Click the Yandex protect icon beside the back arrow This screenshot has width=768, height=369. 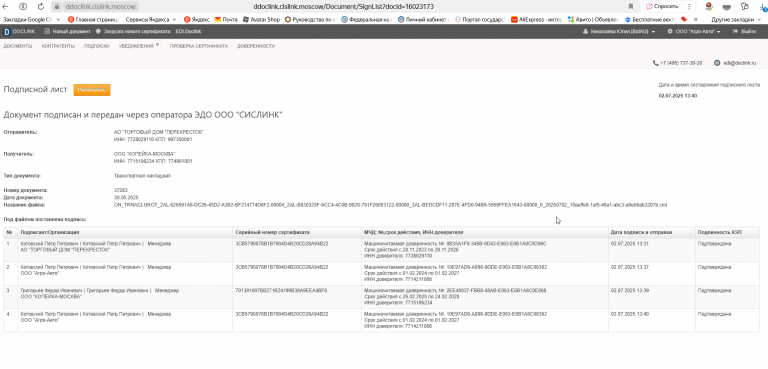[x=23, y=6]
